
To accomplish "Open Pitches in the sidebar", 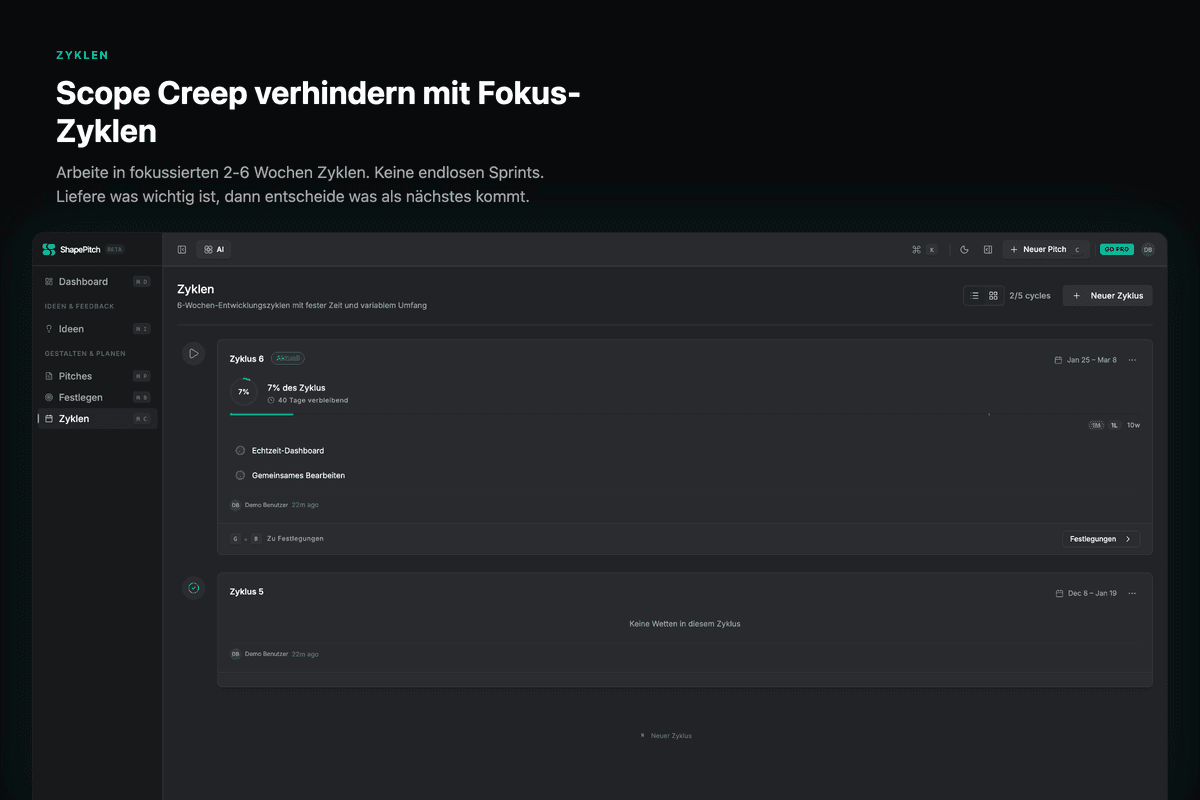I will click(75, 376).
